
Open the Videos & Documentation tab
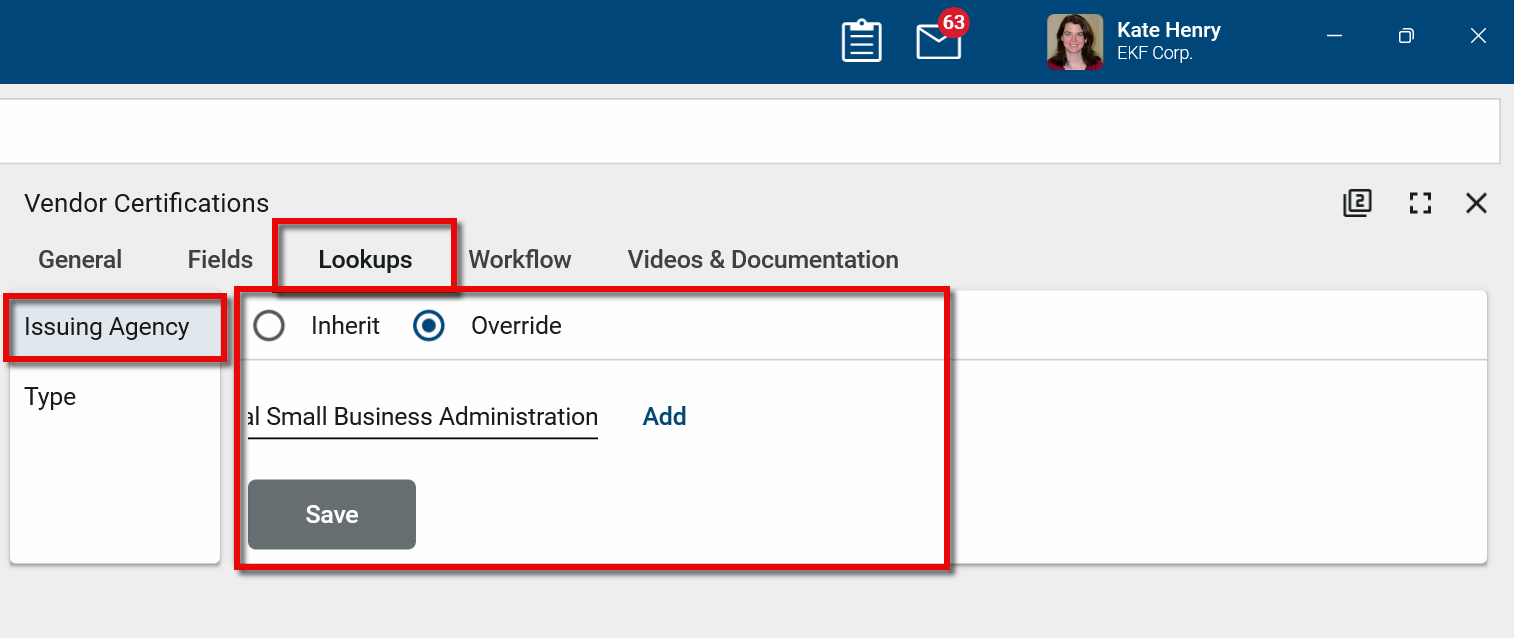click(763, 260)
